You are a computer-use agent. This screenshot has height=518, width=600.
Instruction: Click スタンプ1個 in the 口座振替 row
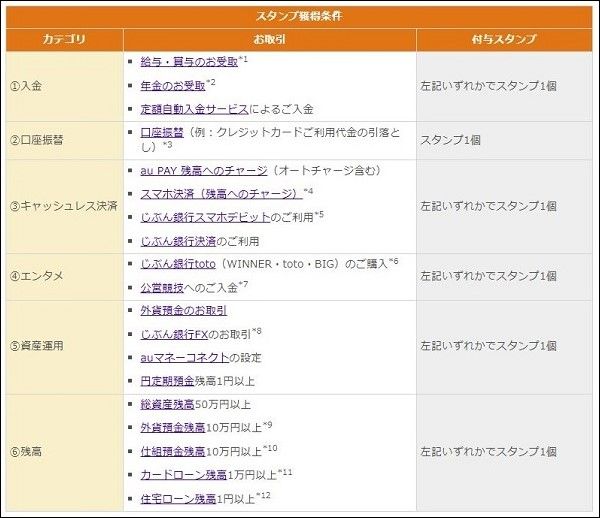coord(450,140)
